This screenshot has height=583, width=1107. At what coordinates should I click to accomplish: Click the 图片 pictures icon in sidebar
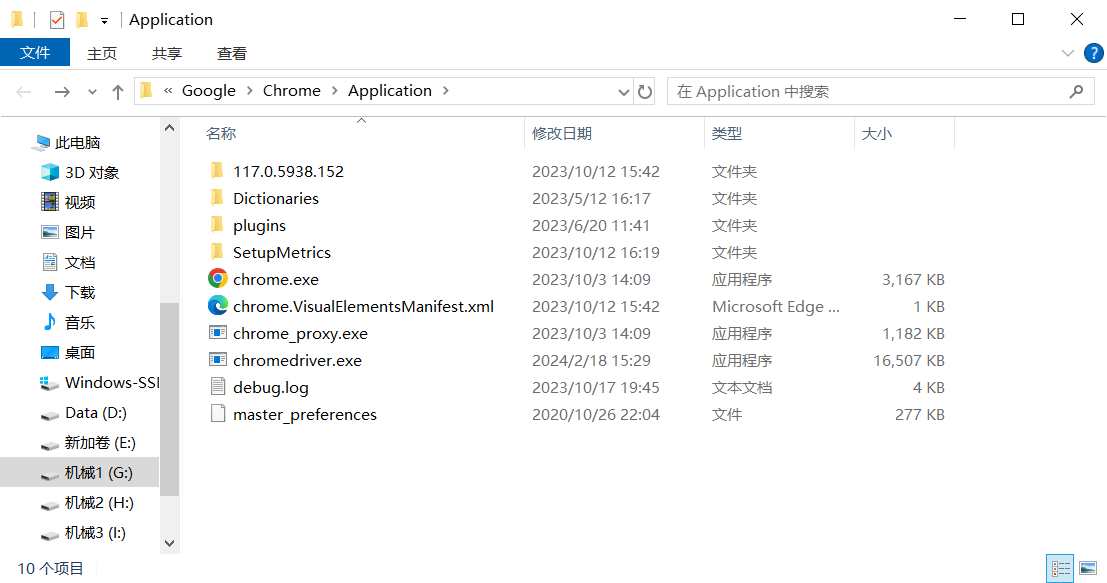coord(49,232)
